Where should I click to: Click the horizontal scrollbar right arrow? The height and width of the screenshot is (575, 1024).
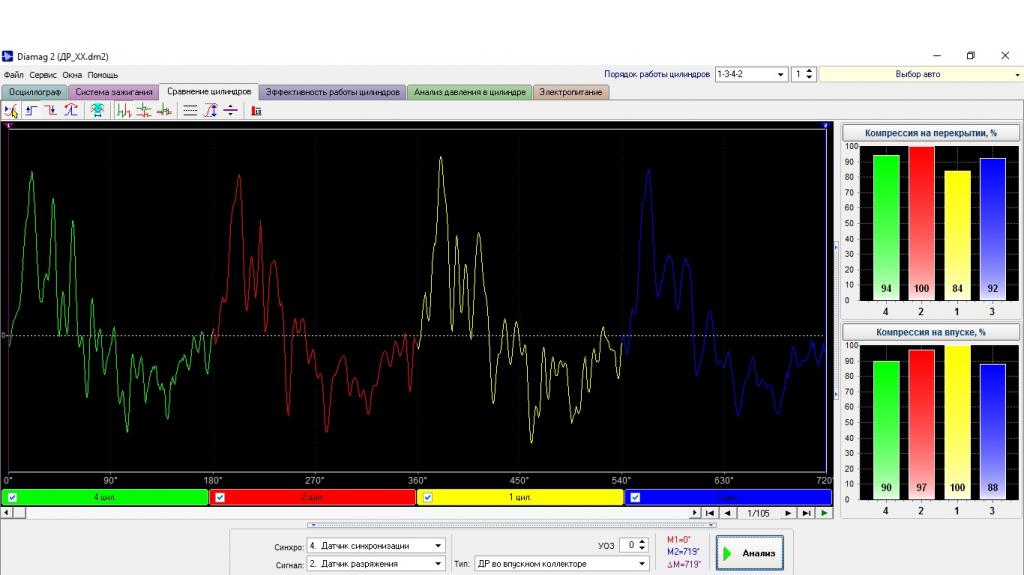point(694,513)
